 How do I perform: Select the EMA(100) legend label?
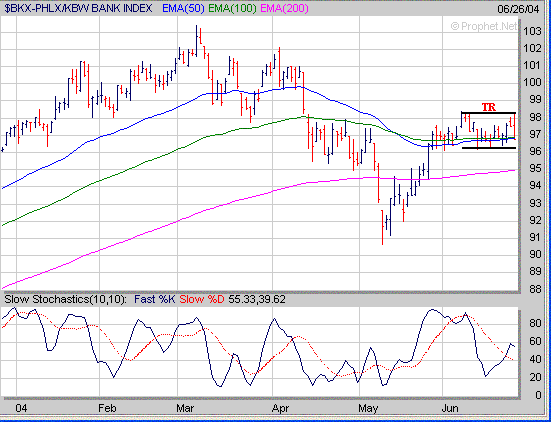tap(232, 8)
